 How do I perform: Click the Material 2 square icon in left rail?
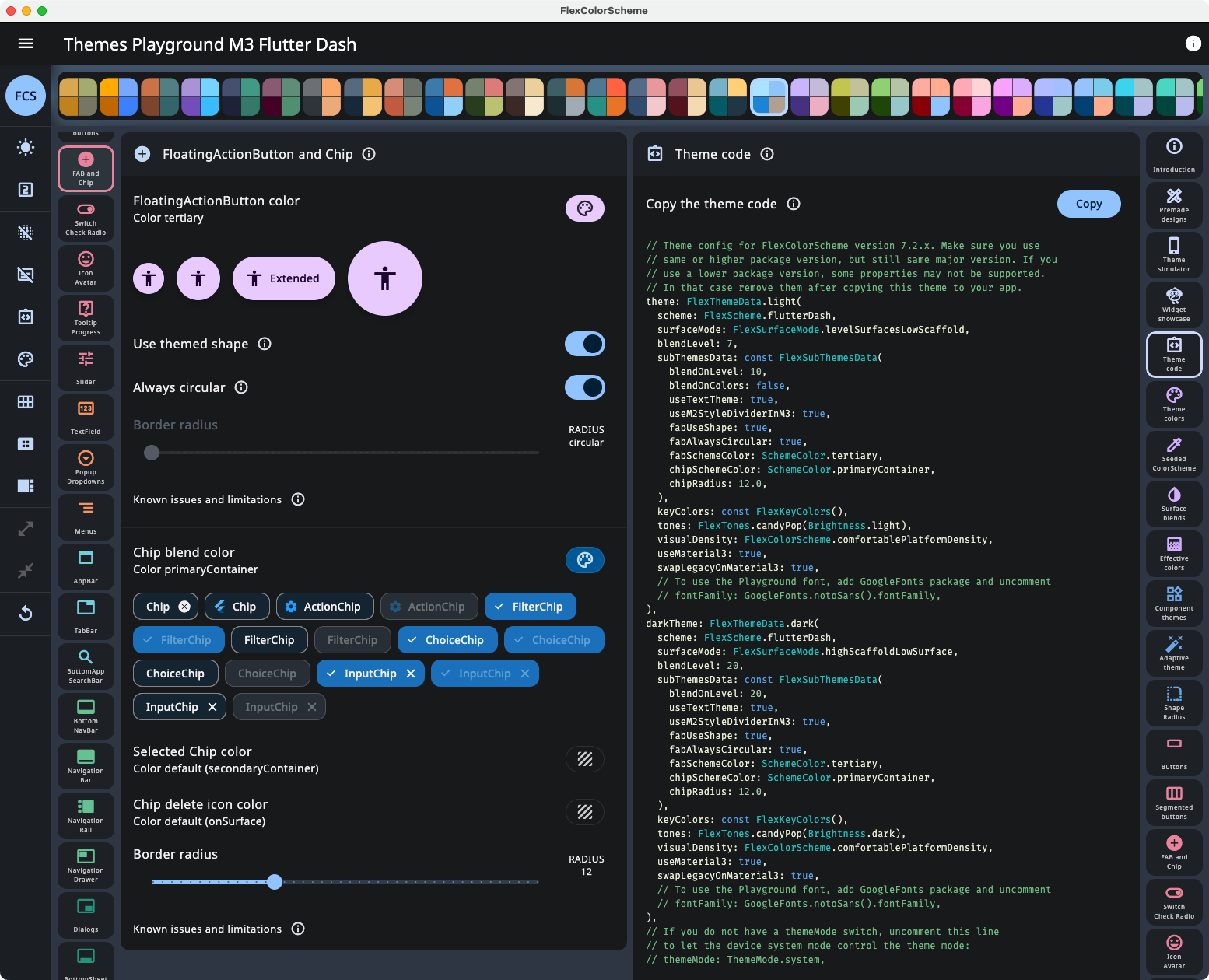point(26,190)
